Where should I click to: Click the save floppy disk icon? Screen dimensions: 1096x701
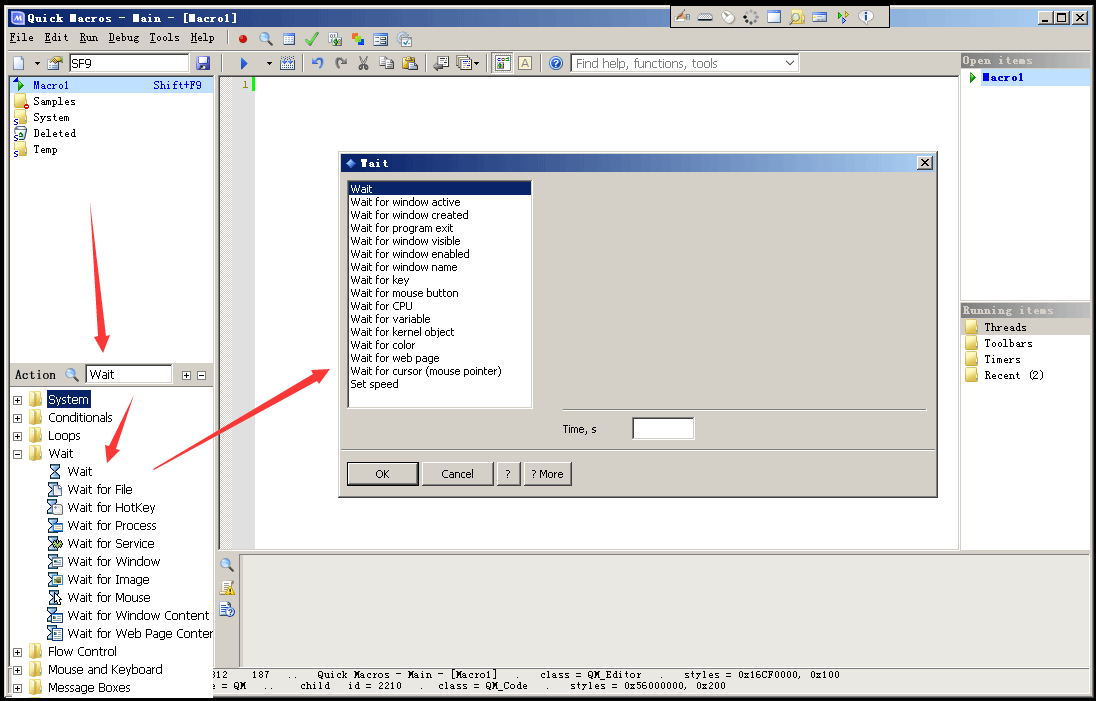203,63
